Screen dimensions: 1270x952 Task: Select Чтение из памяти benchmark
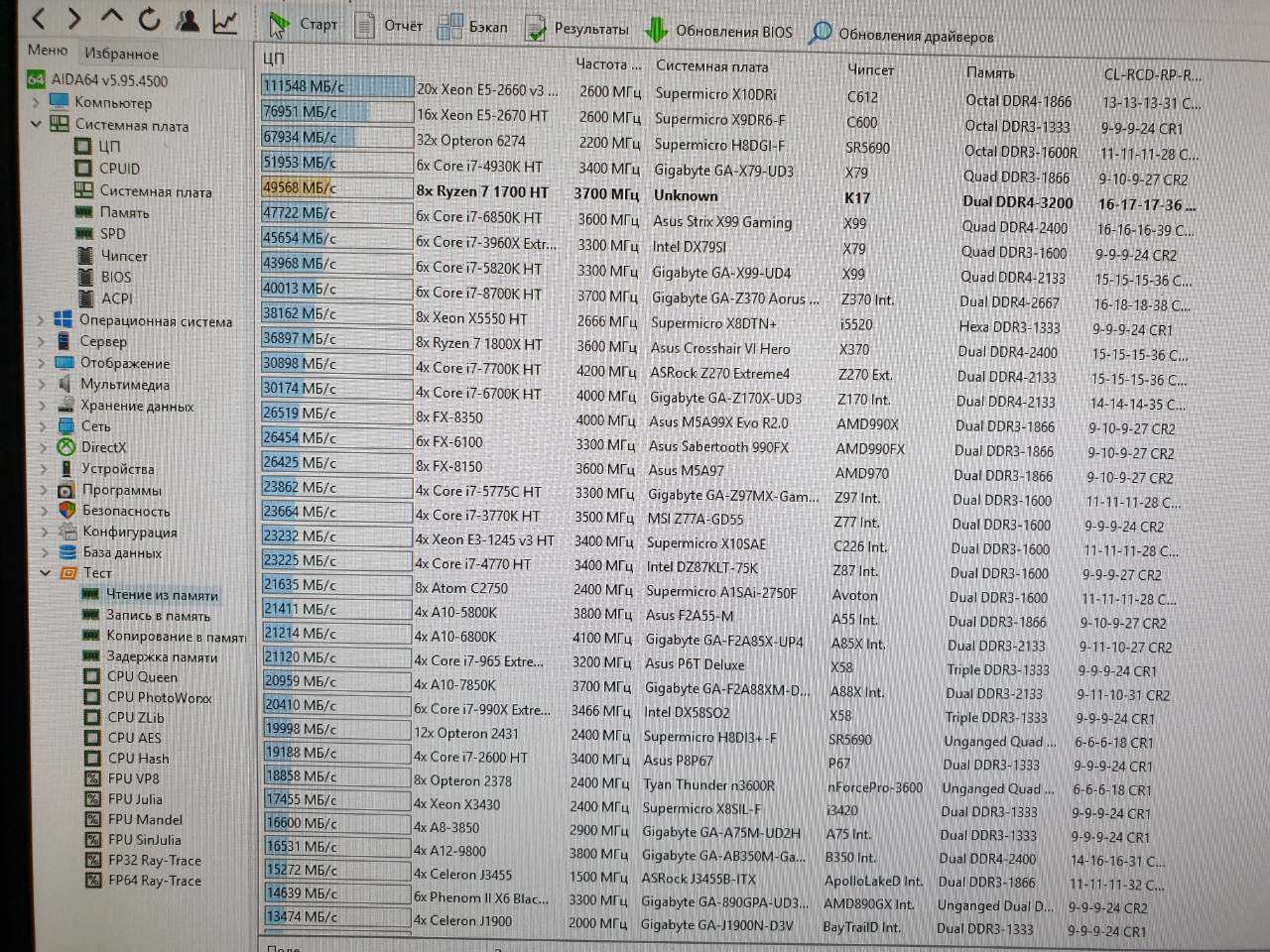tap(151, 595)
